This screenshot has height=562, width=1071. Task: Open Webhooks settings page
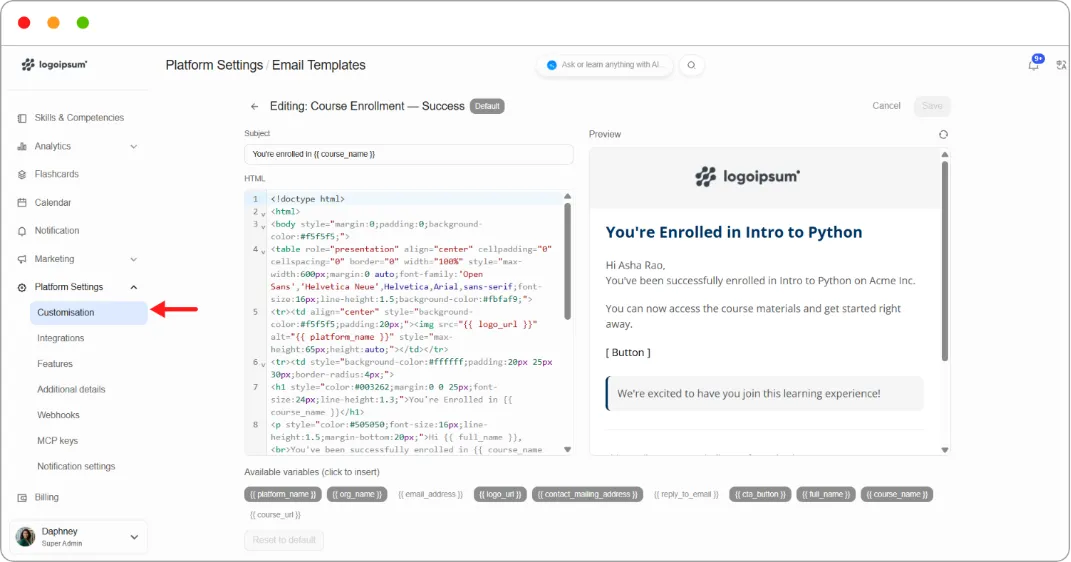58,415
